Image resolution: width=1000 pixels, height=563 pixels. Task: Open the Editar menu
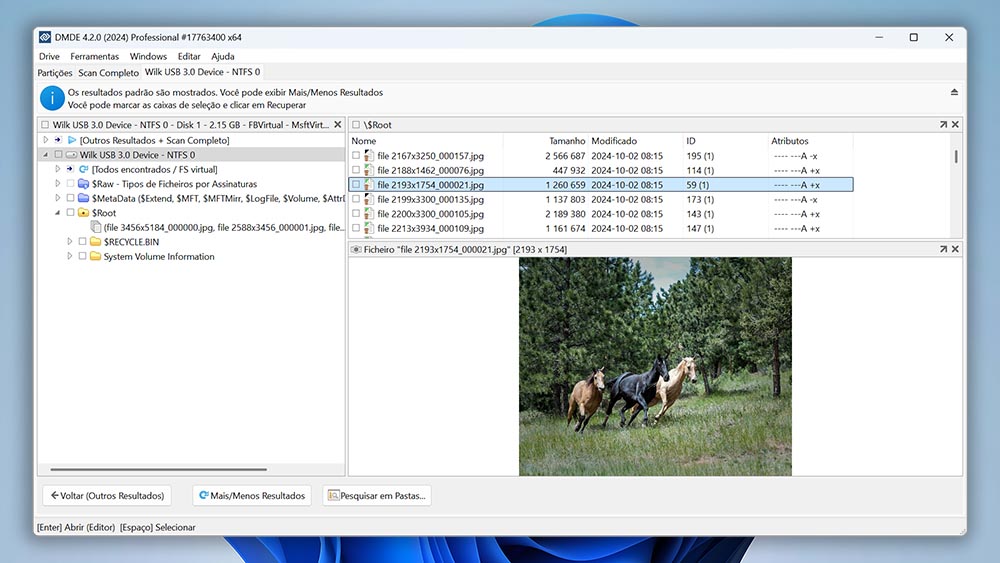[189, 56]
